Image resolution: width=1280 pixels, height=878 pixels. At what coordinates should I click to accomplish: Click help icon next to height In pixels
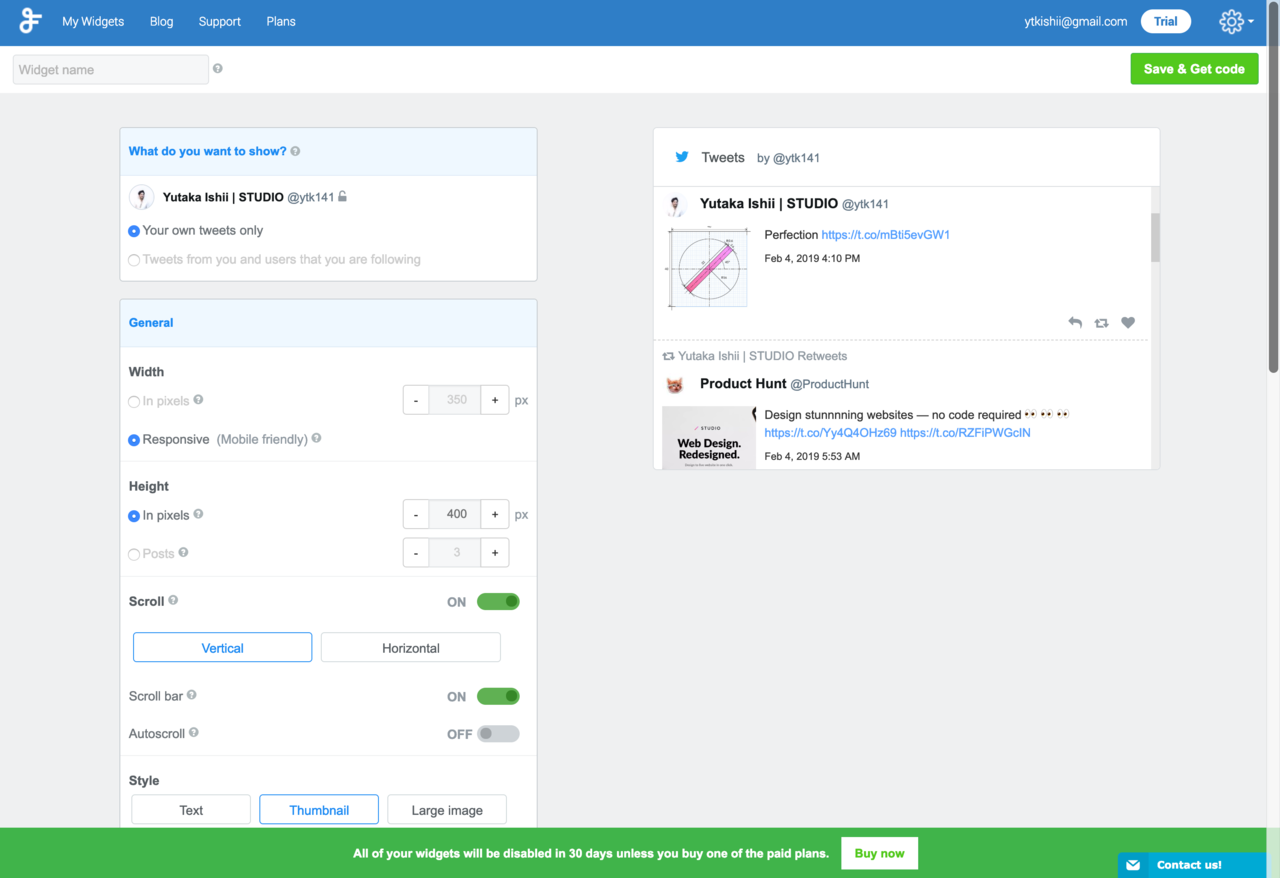tap(198, 514)
